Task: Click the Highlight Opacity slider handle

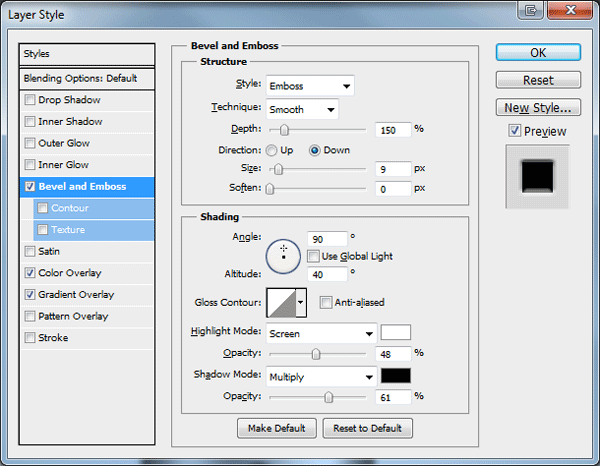Action: coord(316,354)
